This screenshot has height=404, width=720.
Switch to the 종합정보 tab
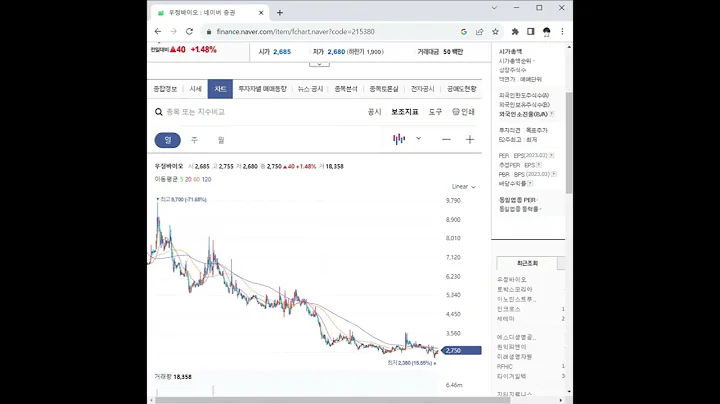(x=165, y=89)
